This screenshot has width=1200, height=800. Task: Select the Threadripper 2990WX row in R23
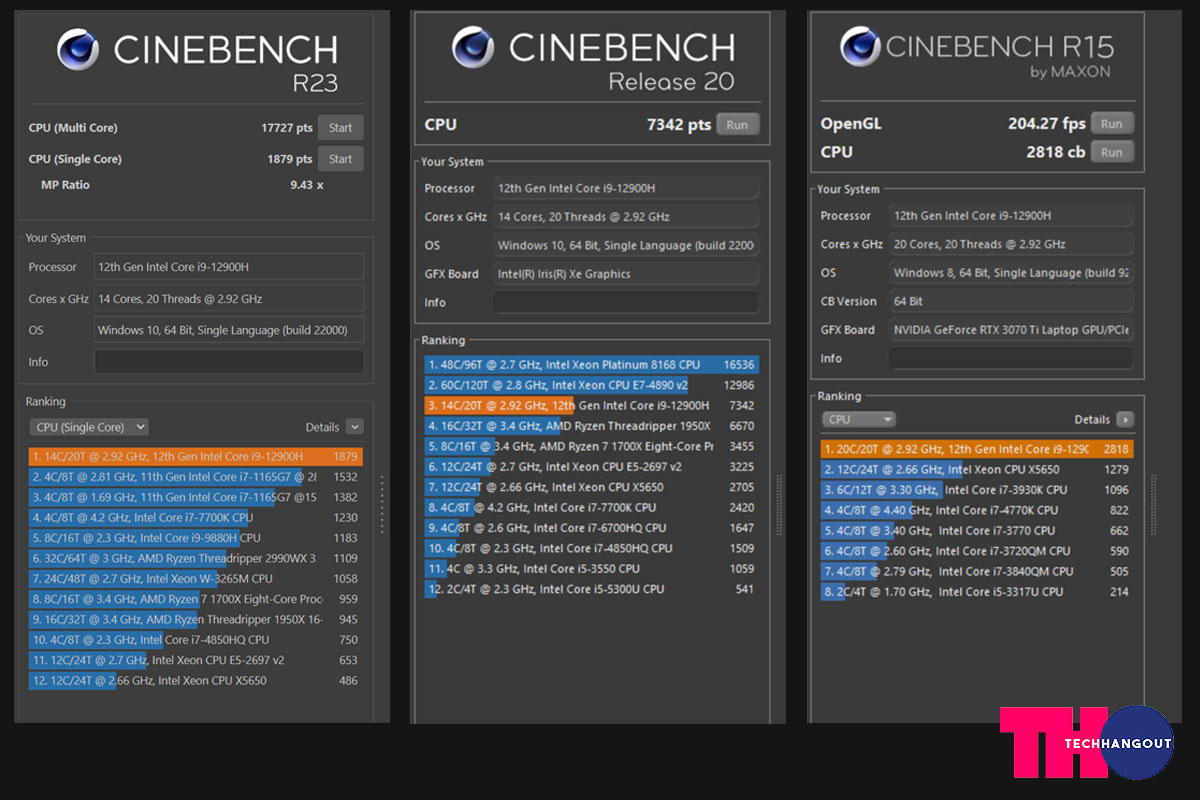196,558
